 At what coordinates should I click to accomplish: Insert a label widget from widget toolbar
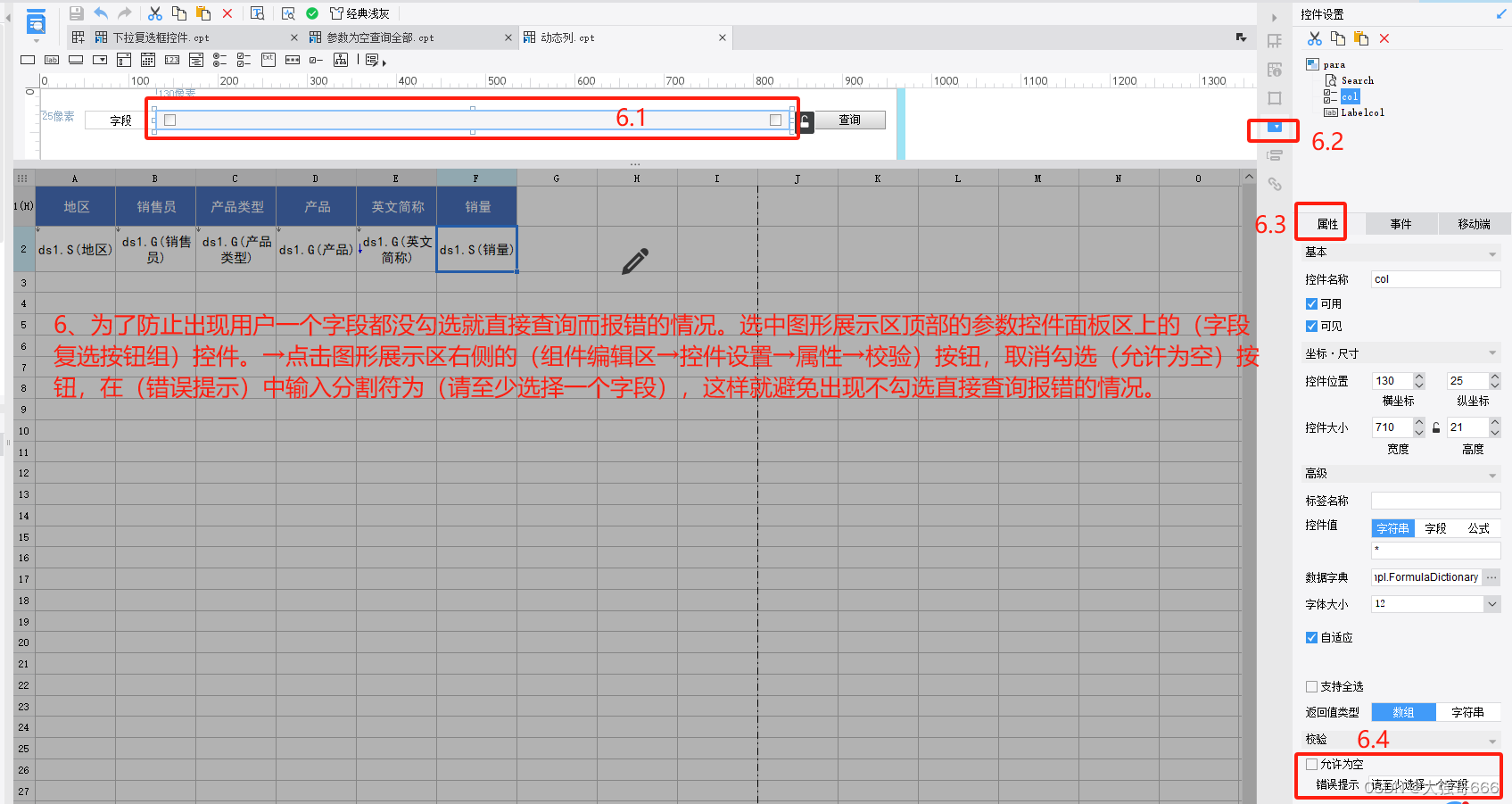click(52, 60)
